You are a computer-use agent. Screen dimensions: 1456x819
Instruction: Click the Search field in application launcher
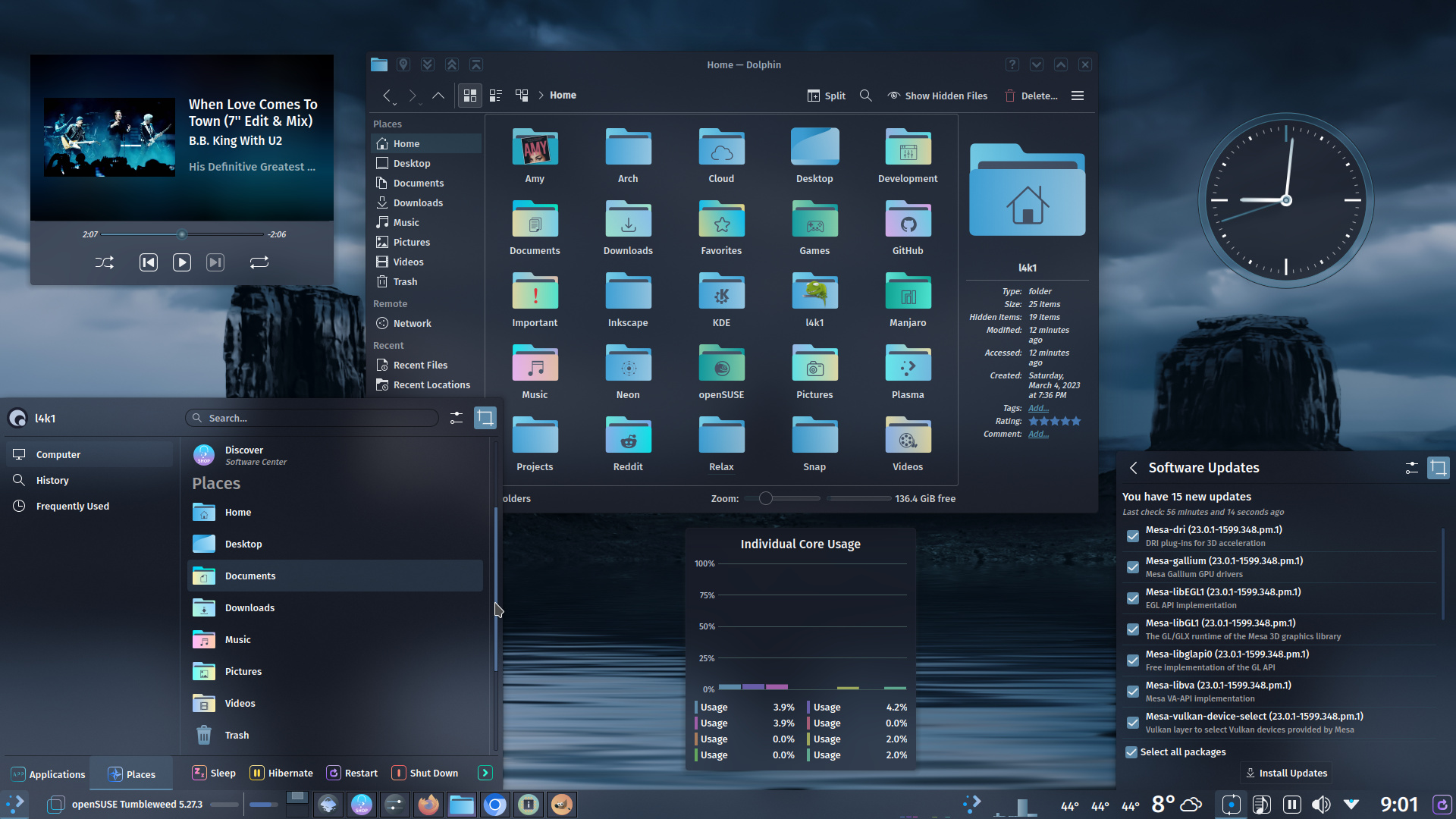point(312,418)
